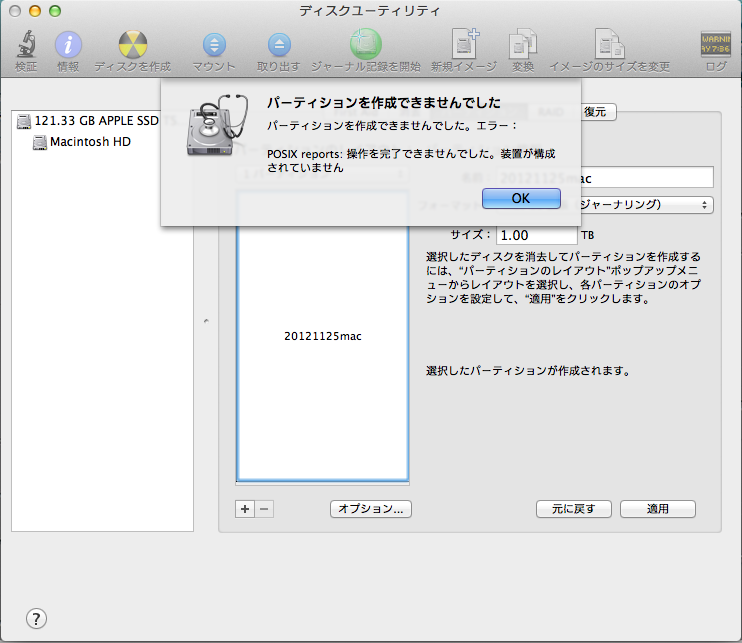This screenshot has width=742, height=643.
Task: Click the サイズ field showing 1.00
Action: click(536, 235)
